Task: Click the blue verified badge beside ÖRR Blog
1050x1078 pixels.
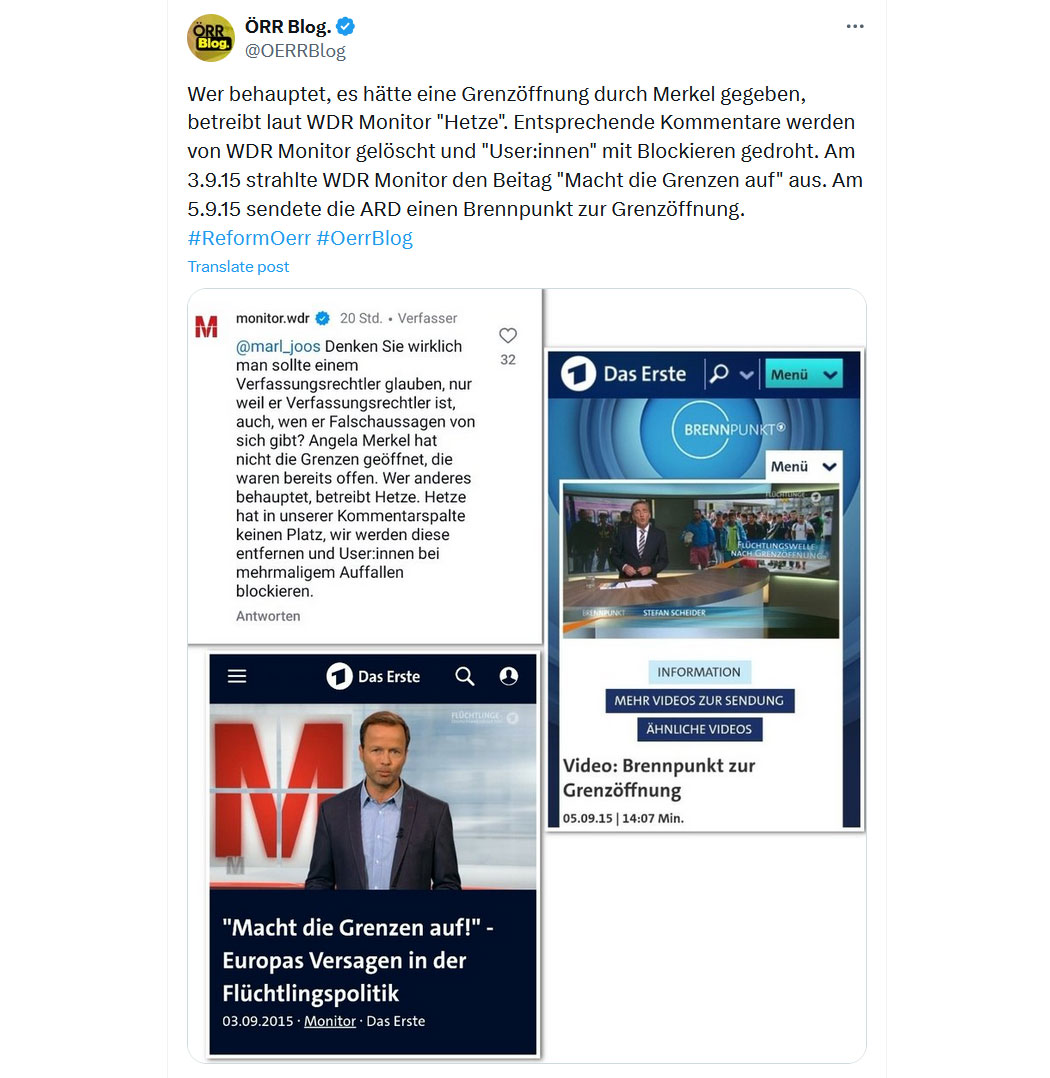Action: tap(345, 27)
